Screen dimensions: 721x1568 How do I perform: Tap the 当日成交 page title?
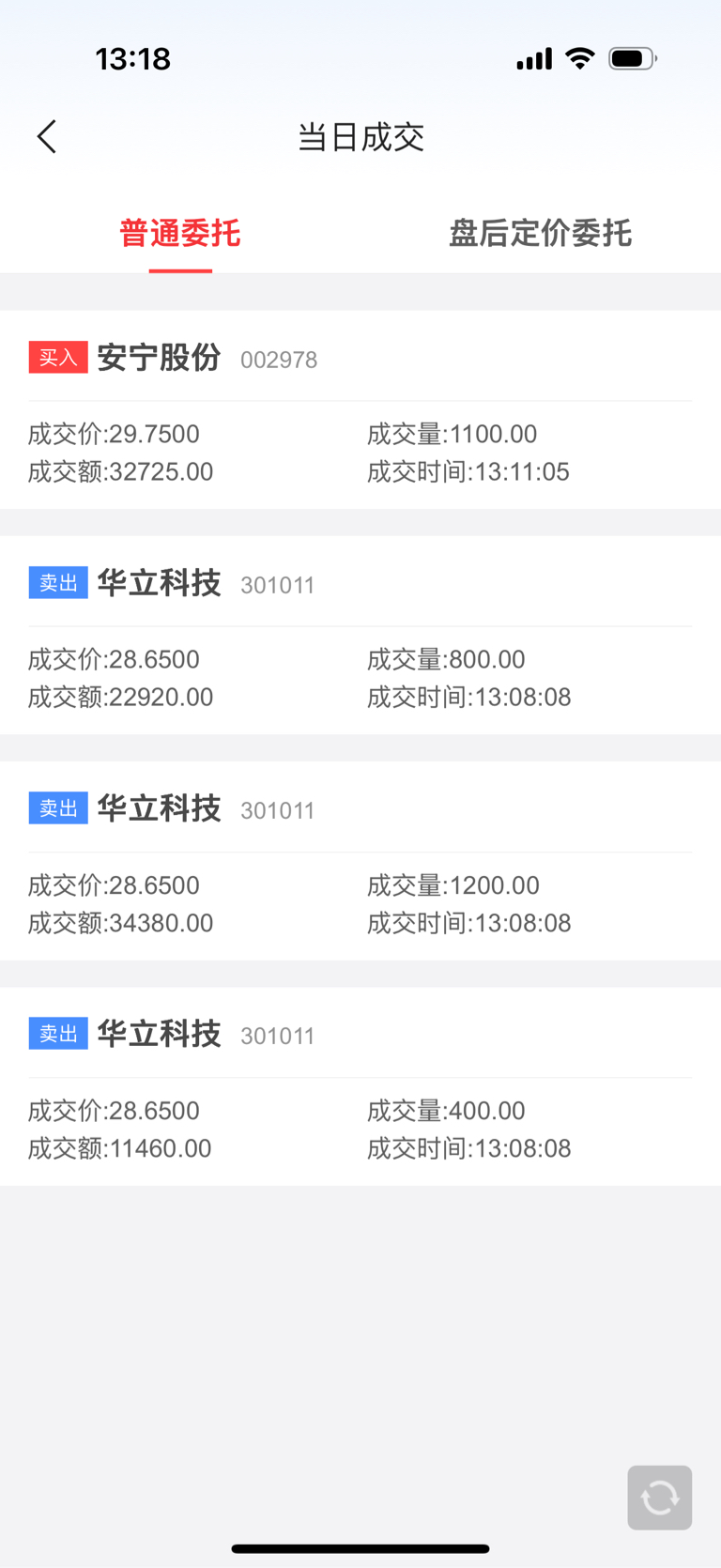click(x=360, y=137)
